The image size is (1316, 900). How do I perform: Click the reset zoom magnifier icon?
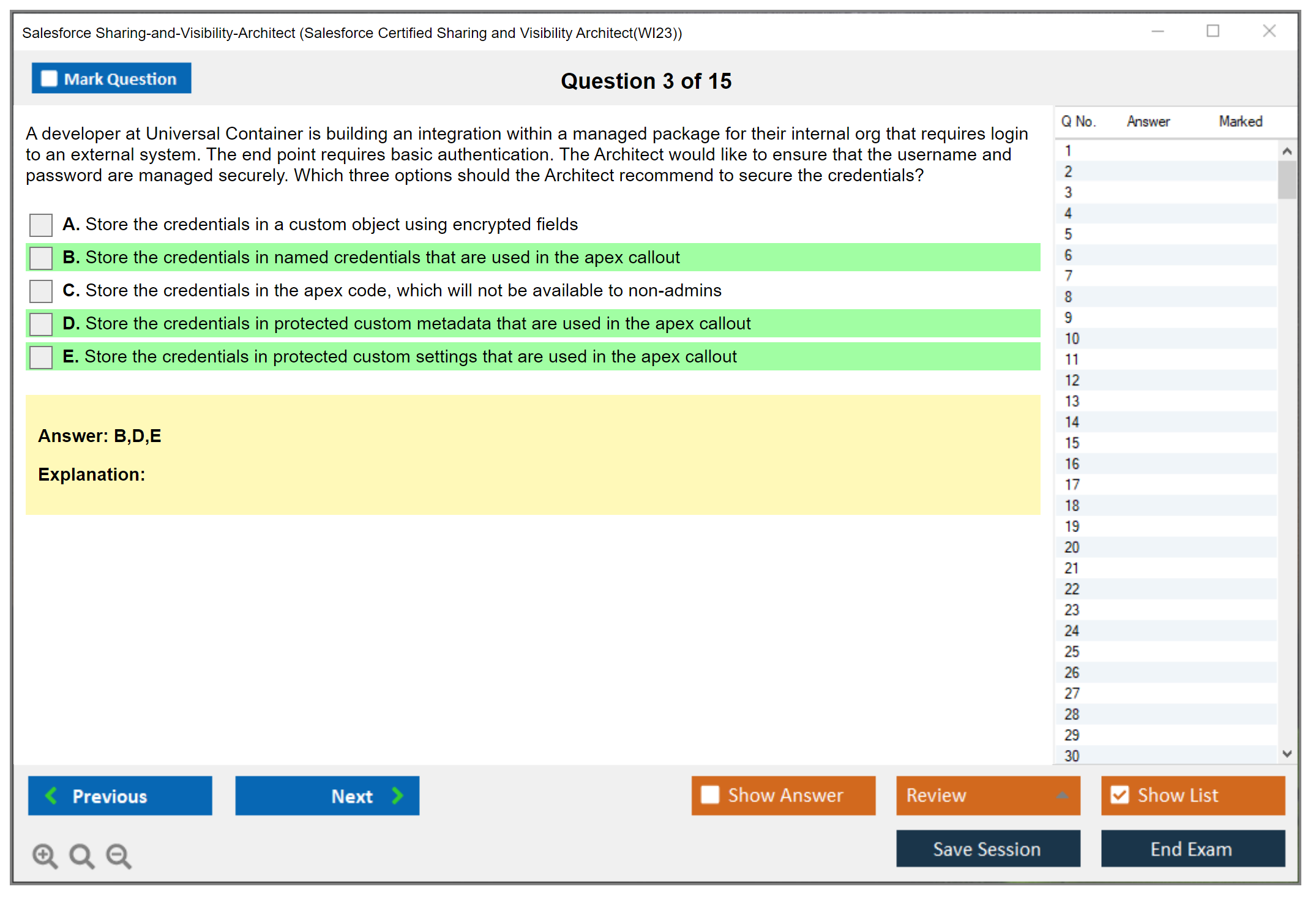click(x=81, y=855)
